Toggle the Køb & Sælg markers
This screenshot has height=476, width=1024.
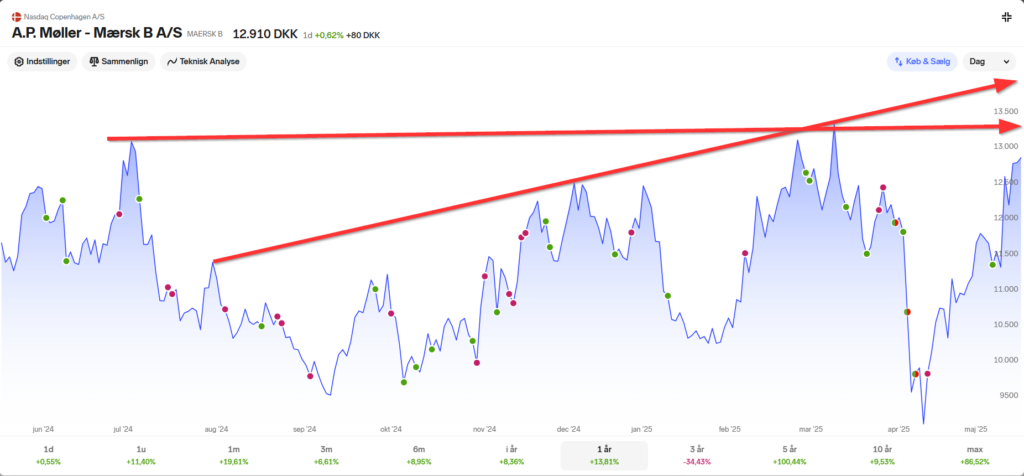click(922, 62)
